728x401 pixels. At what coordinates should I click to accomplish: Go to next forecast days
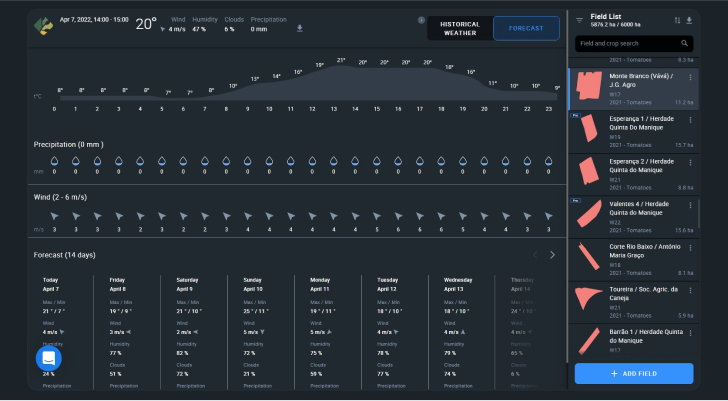552,255
